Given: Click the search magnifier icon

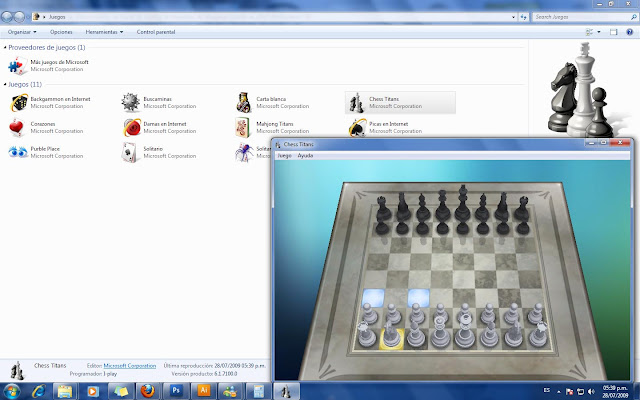Looking at the screenshot, I should 633,17.
